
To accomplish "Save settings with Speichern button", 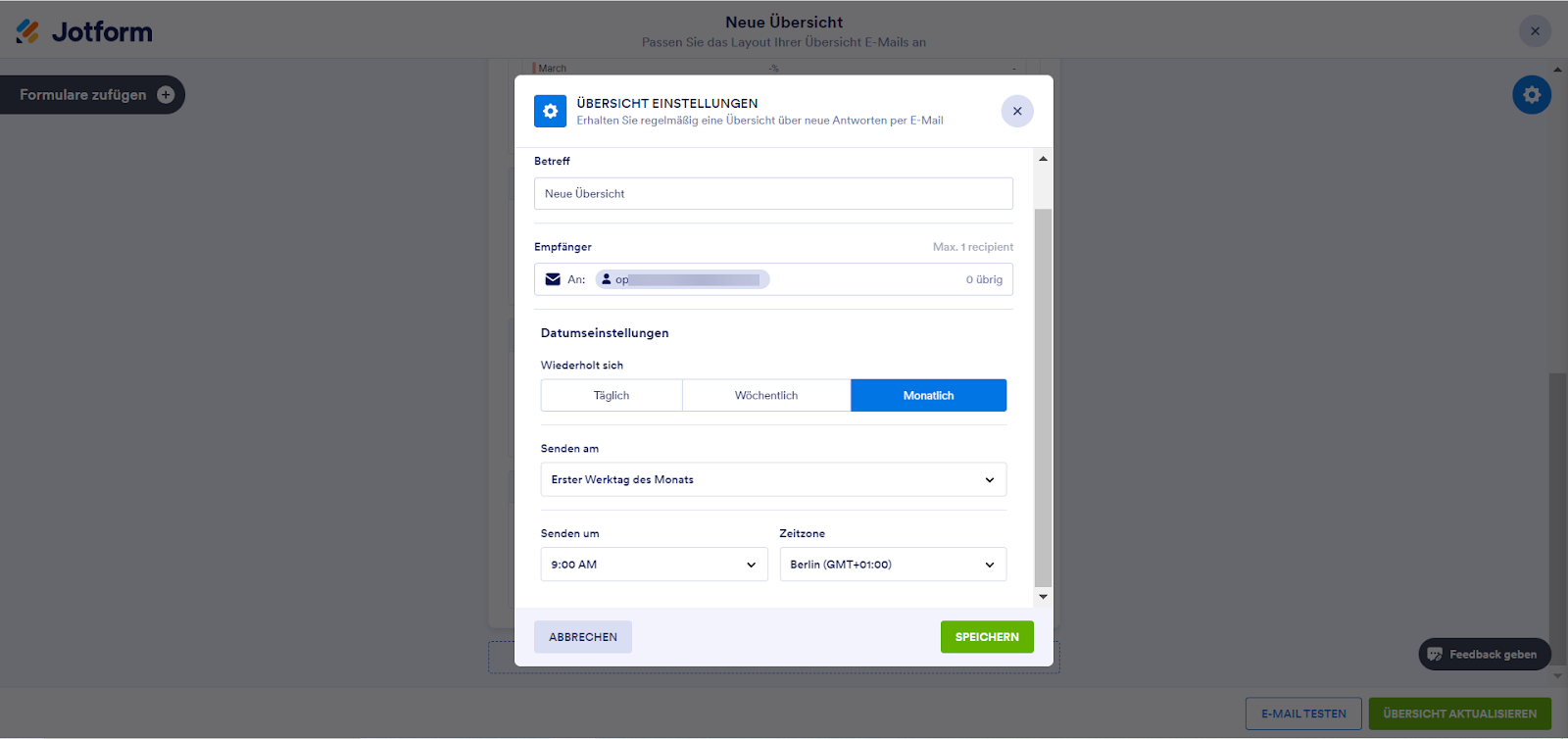I will 987,637.
